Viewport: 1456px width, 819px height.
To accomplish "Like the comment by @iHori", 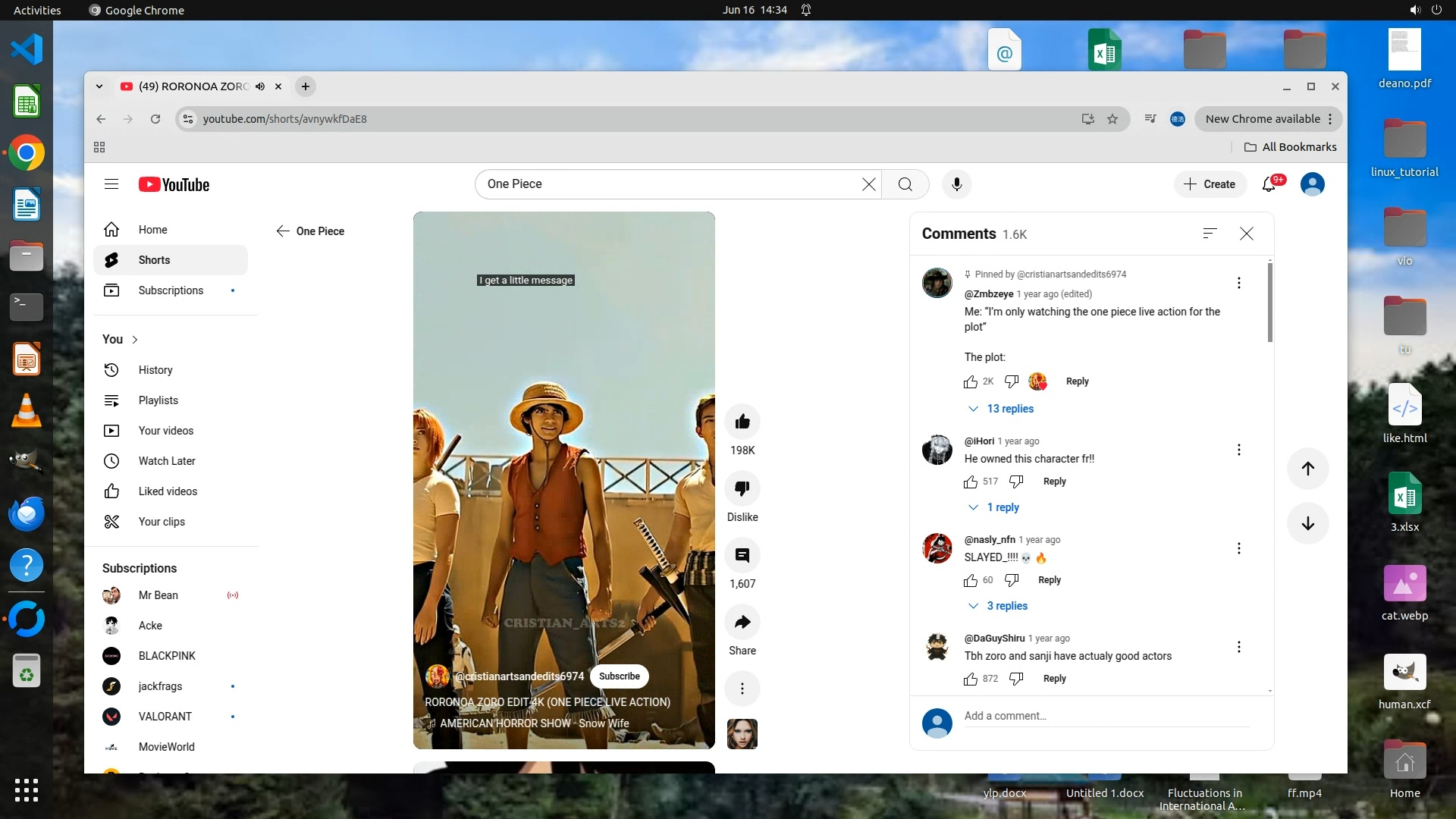I will (x=971, y=482).
